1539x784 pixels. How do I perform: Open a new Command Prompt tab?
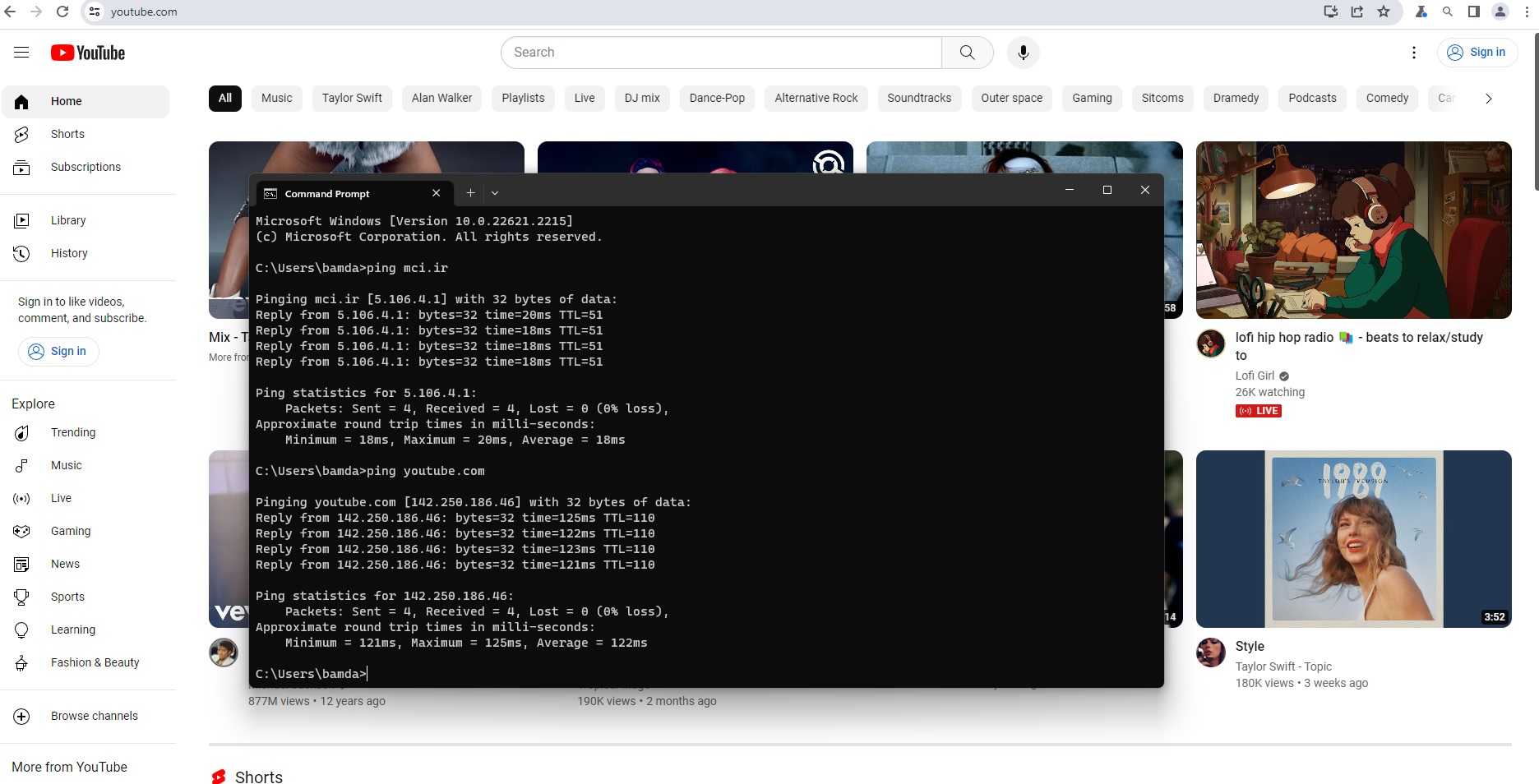pos(470,193)
